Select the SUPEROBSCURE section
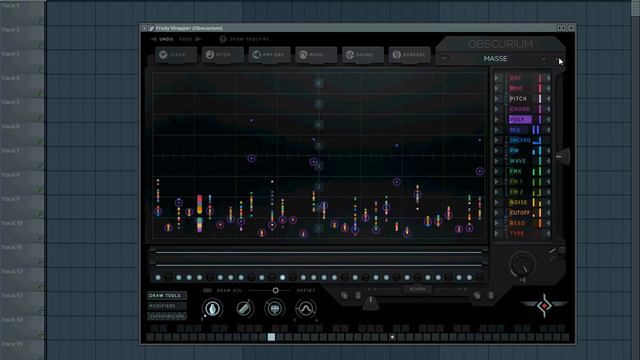 (x=167, y=316)
